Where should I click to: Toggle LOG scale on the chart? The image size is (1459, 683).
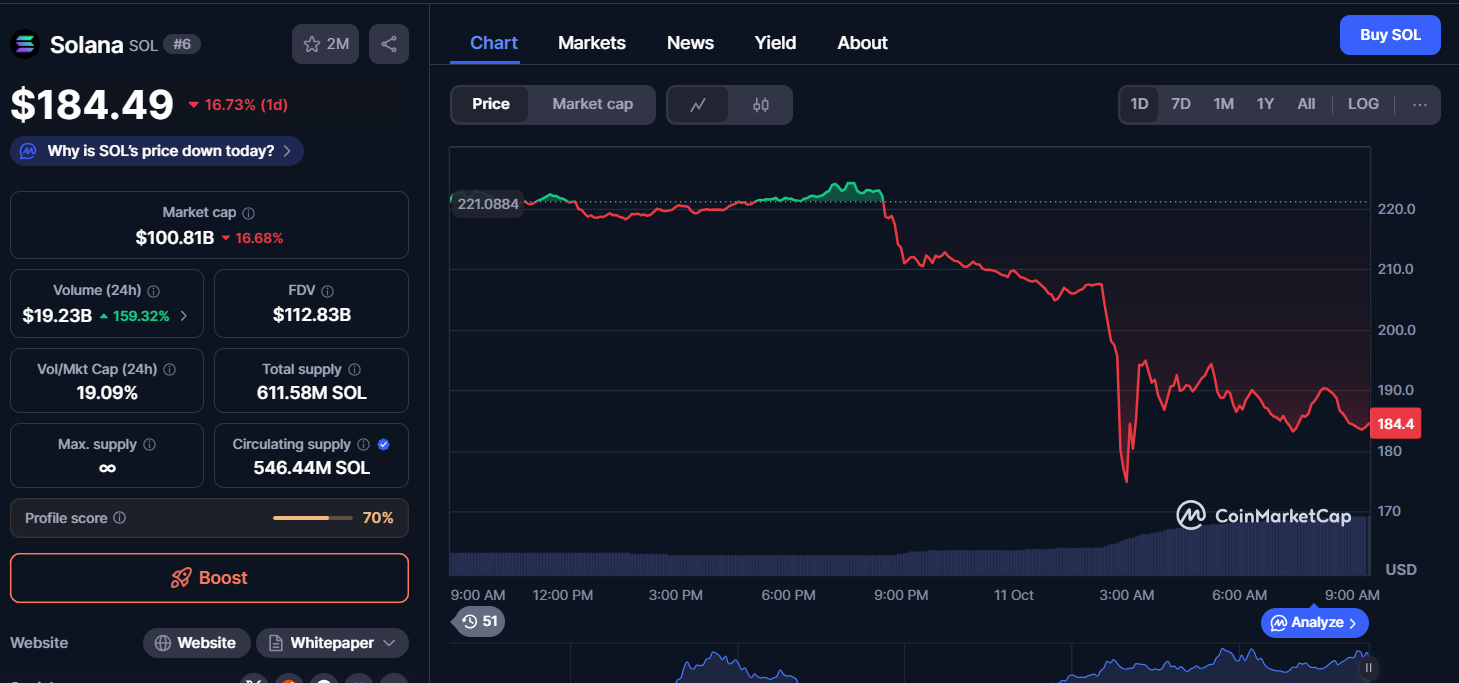(x=1363, y=104)
